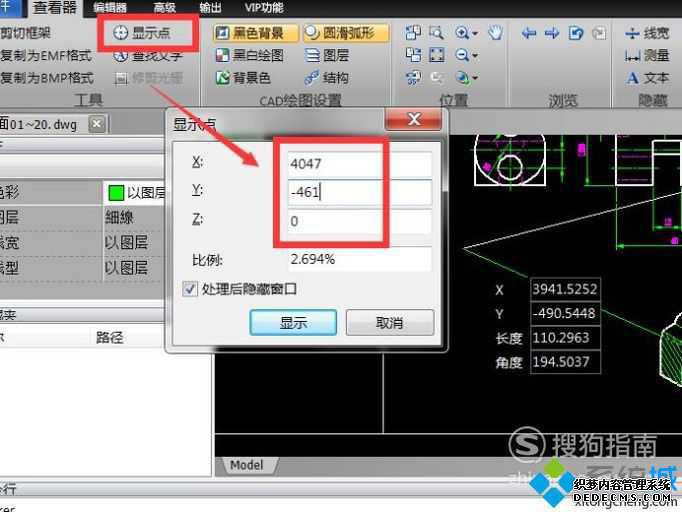The image size is (682, 512).
Task: Click the 路径 path column header
Action: 109,337
